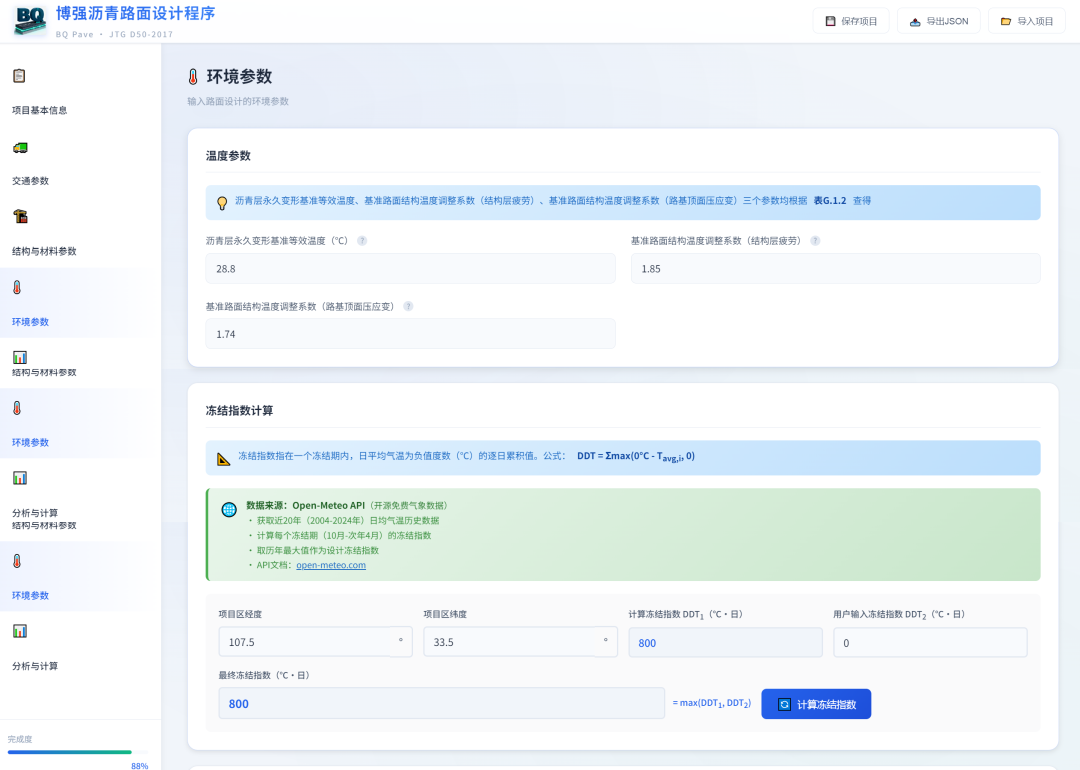
Task: Click the export icon of 导出JSON
Action: [x=915, y=21]
